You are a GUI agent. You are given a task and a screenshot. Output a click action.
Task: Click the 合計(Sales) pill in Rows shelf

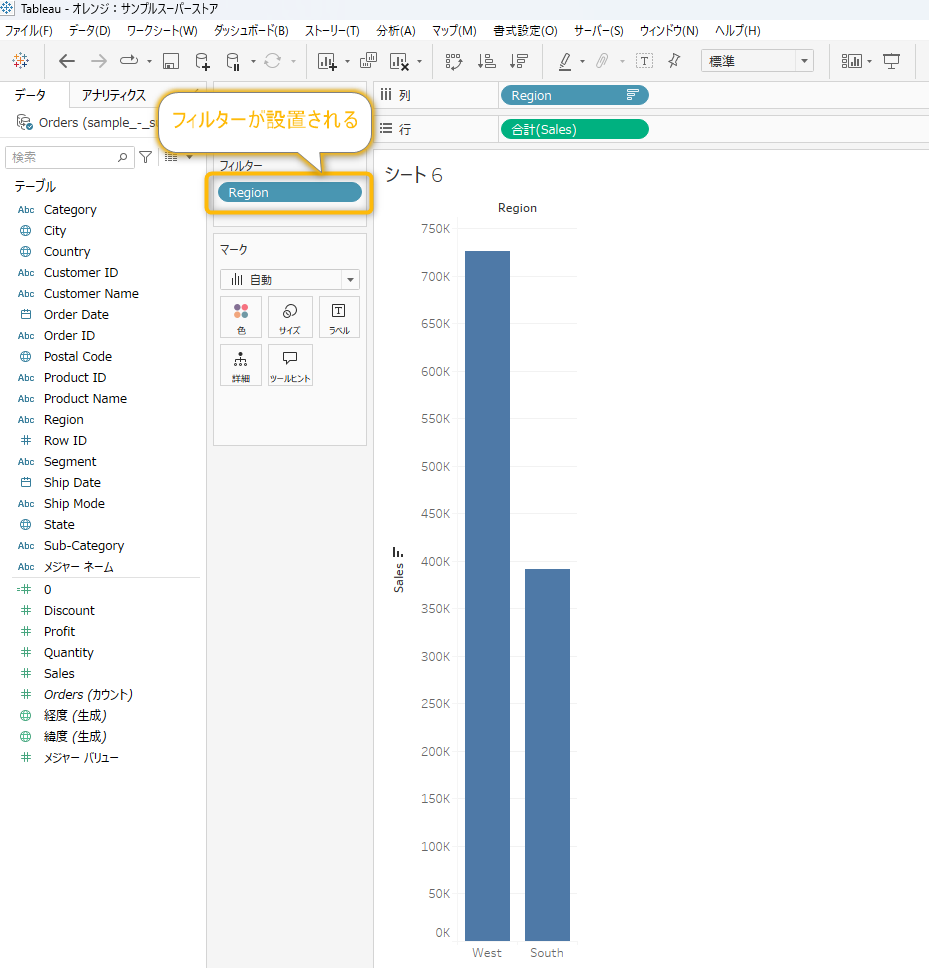click(574, 129)
